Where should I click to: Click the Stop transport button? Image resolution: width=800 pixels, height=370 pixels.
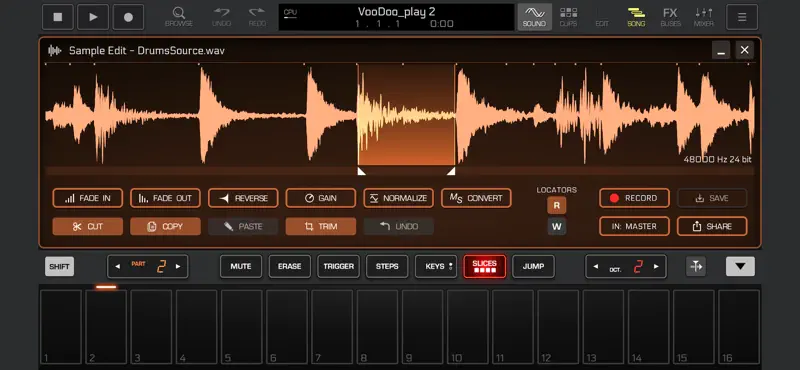pos(58,17)
